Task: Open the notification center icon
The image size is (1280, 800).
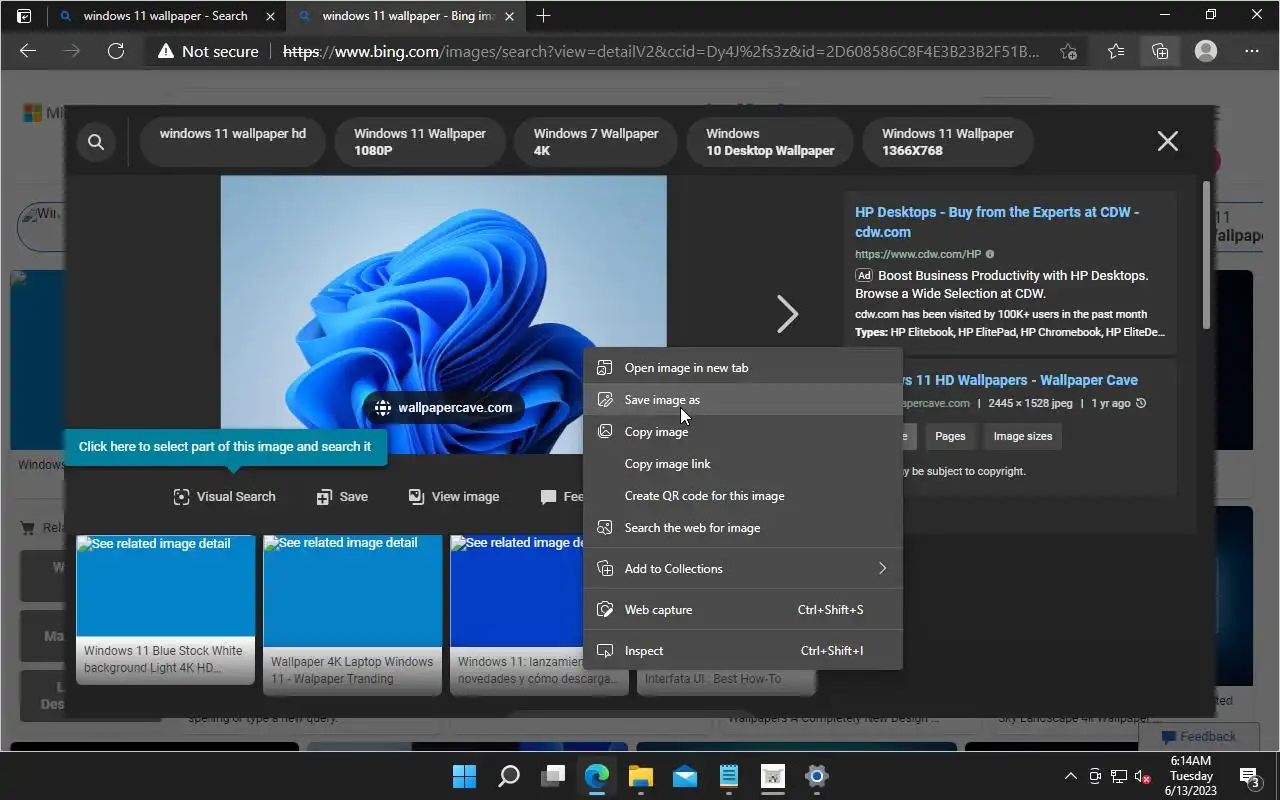Action: tap(1249, 776)
